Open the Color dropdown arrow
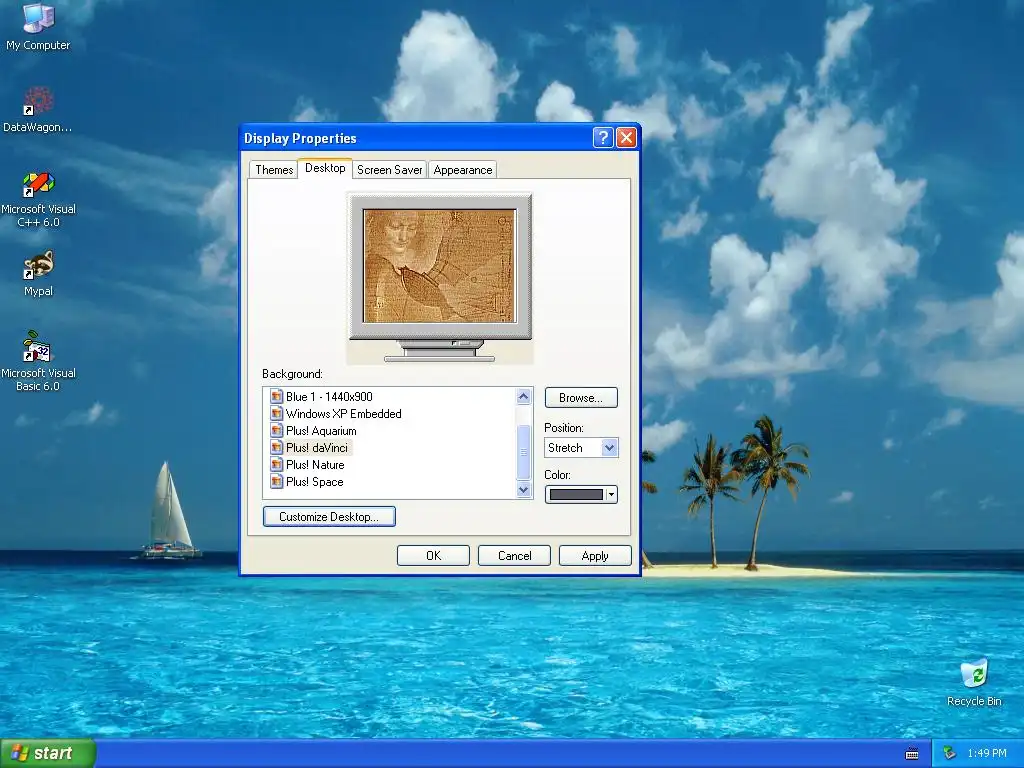Viewport: 1024px width, 768px height. pyautogui.click(x=611, y=494)
